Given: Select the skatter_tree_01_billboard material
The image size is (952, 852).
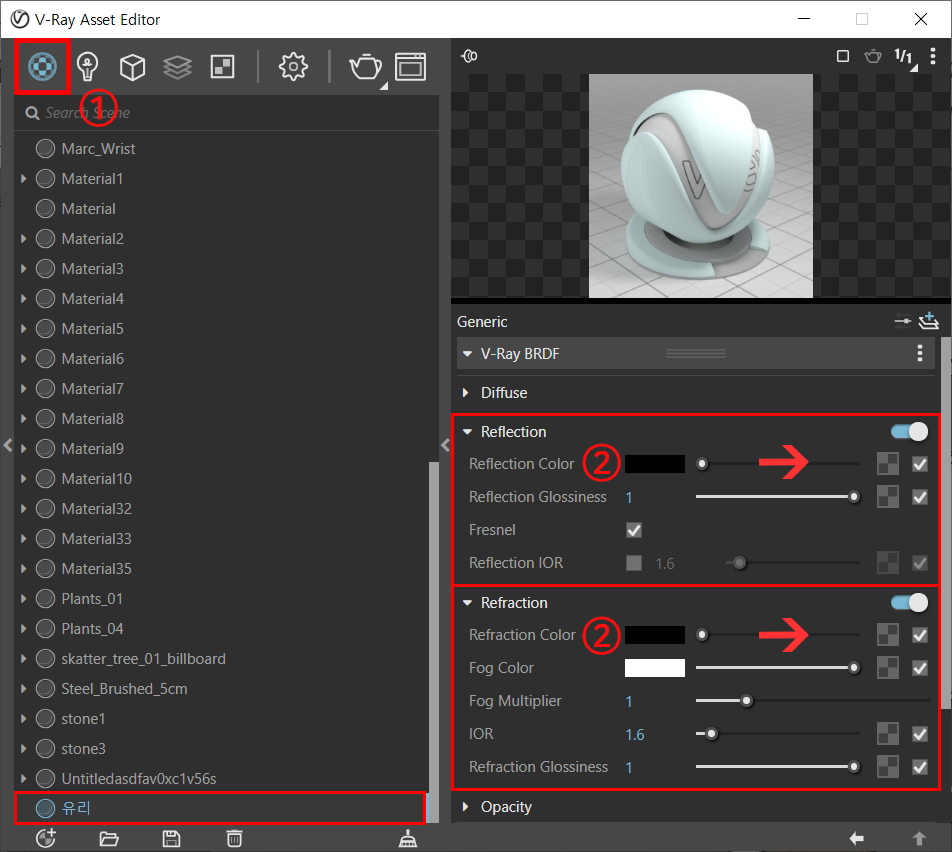Looking at the screenshot, I should 143,659.
